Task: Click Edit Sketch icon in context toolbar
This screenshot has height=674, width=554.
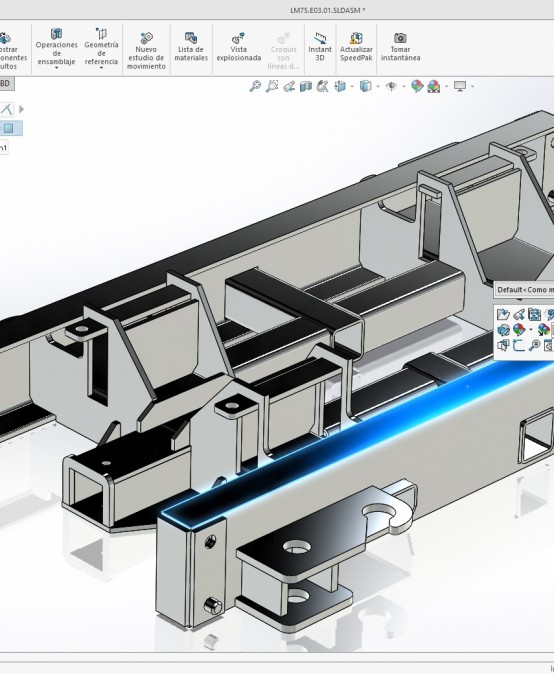Action: pos(549,315)
